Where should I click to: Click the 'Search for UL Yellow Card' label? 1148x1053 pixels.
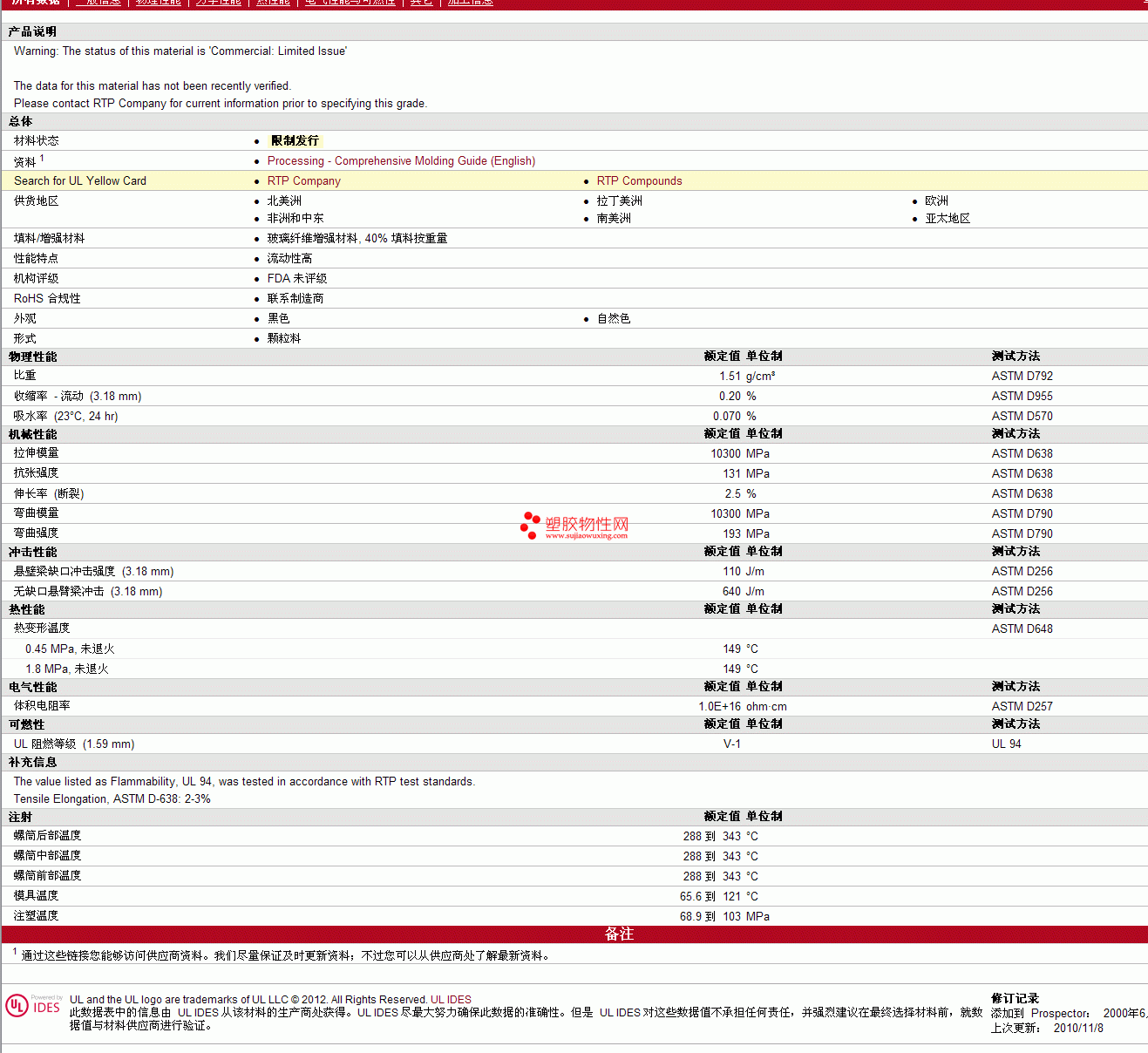80,180
